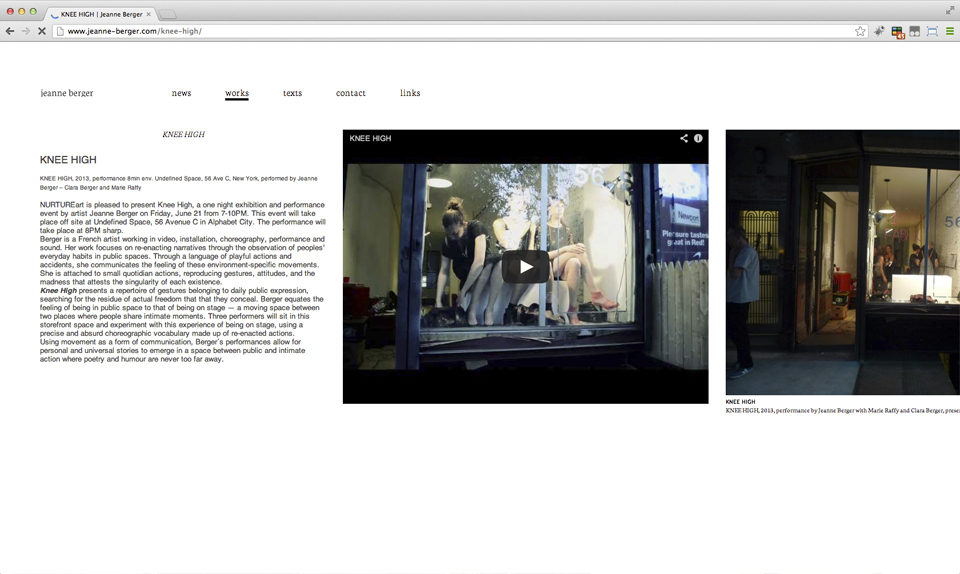Screen dimensions: 960x574
Task: Click the italic KNEE HIGH heading link
Action: (x=183, y=134)
